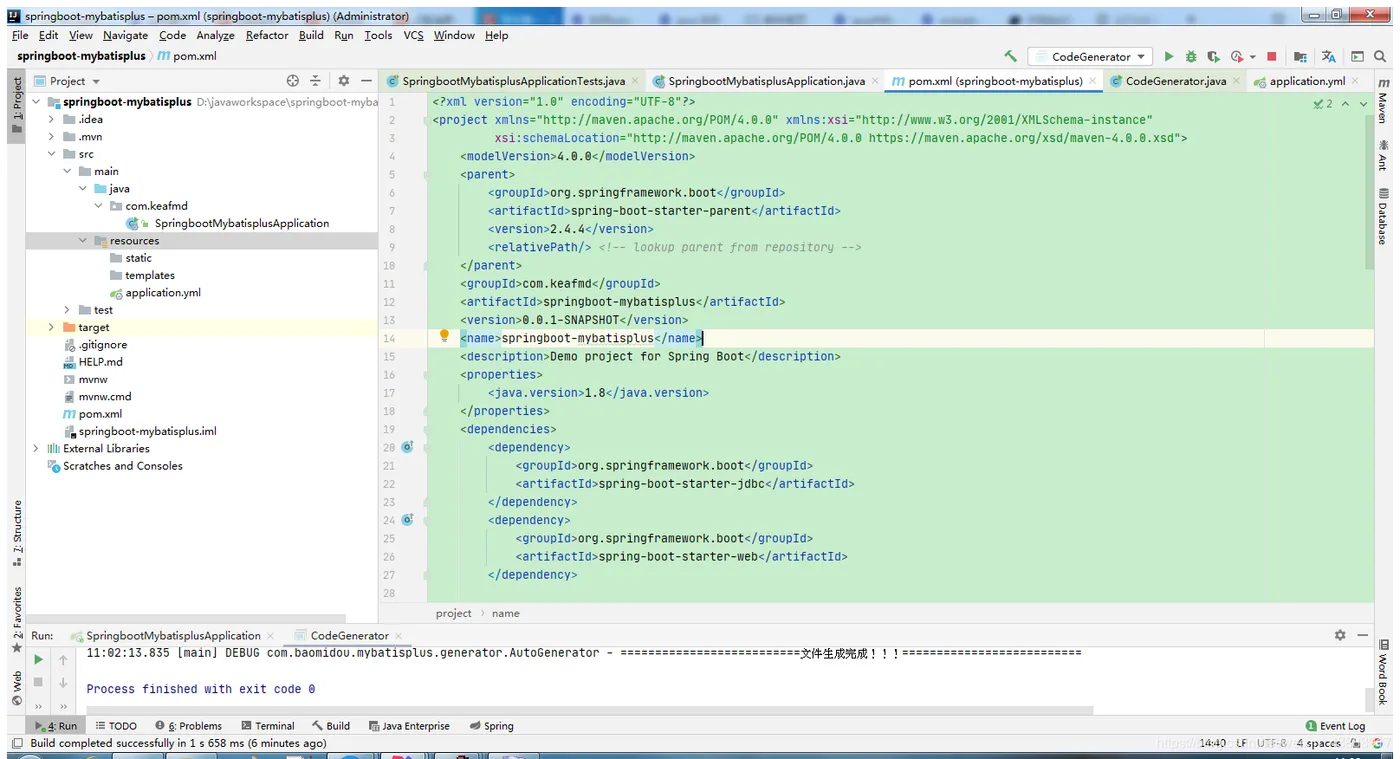Switch to application.yml editor tab

(1307, 81)
